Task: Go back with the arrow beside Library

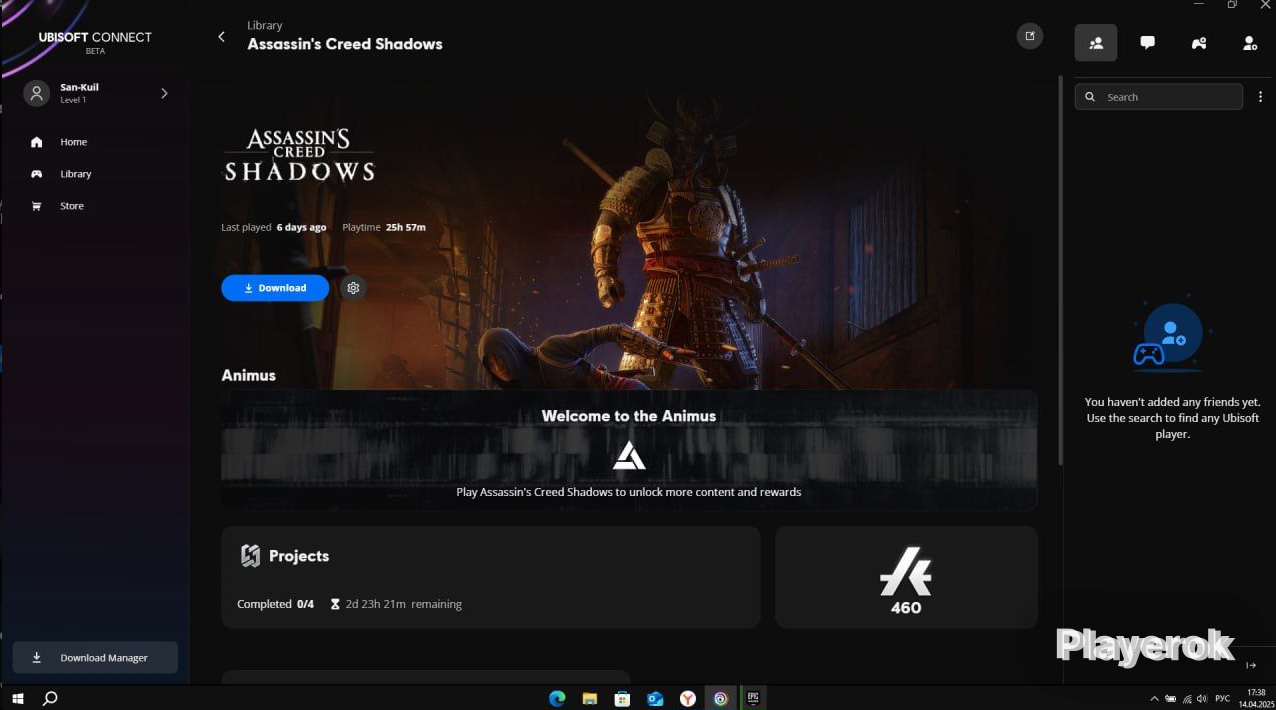Action: pyautogui.click(x=221, y=37)
